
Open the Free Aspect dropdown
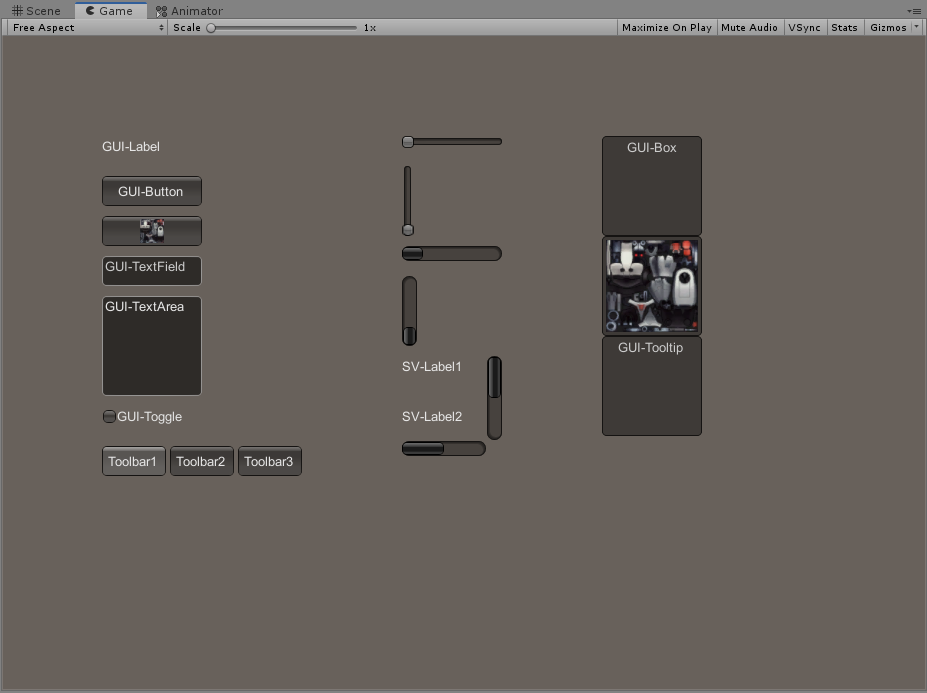[x=85, y=27]
